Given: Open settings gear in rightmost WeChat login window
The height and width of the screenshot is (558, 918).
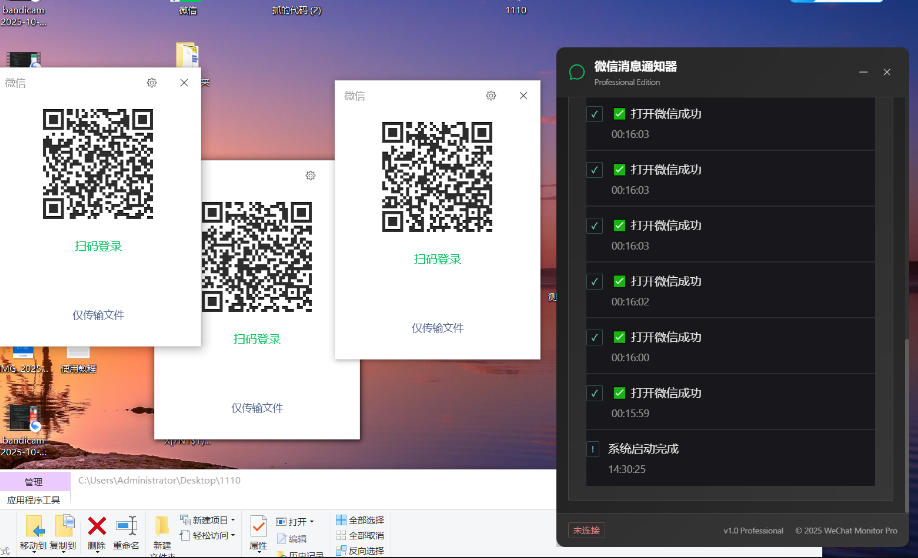Looking at the screenshot, I should (491, 96).
